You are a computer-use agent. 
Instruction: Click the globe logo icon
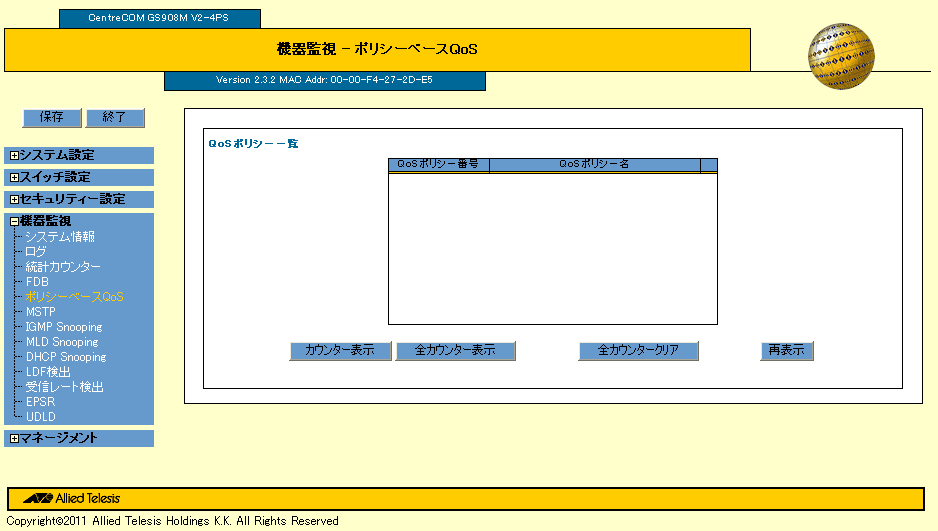pyautogui.click(x=840, y=57)
